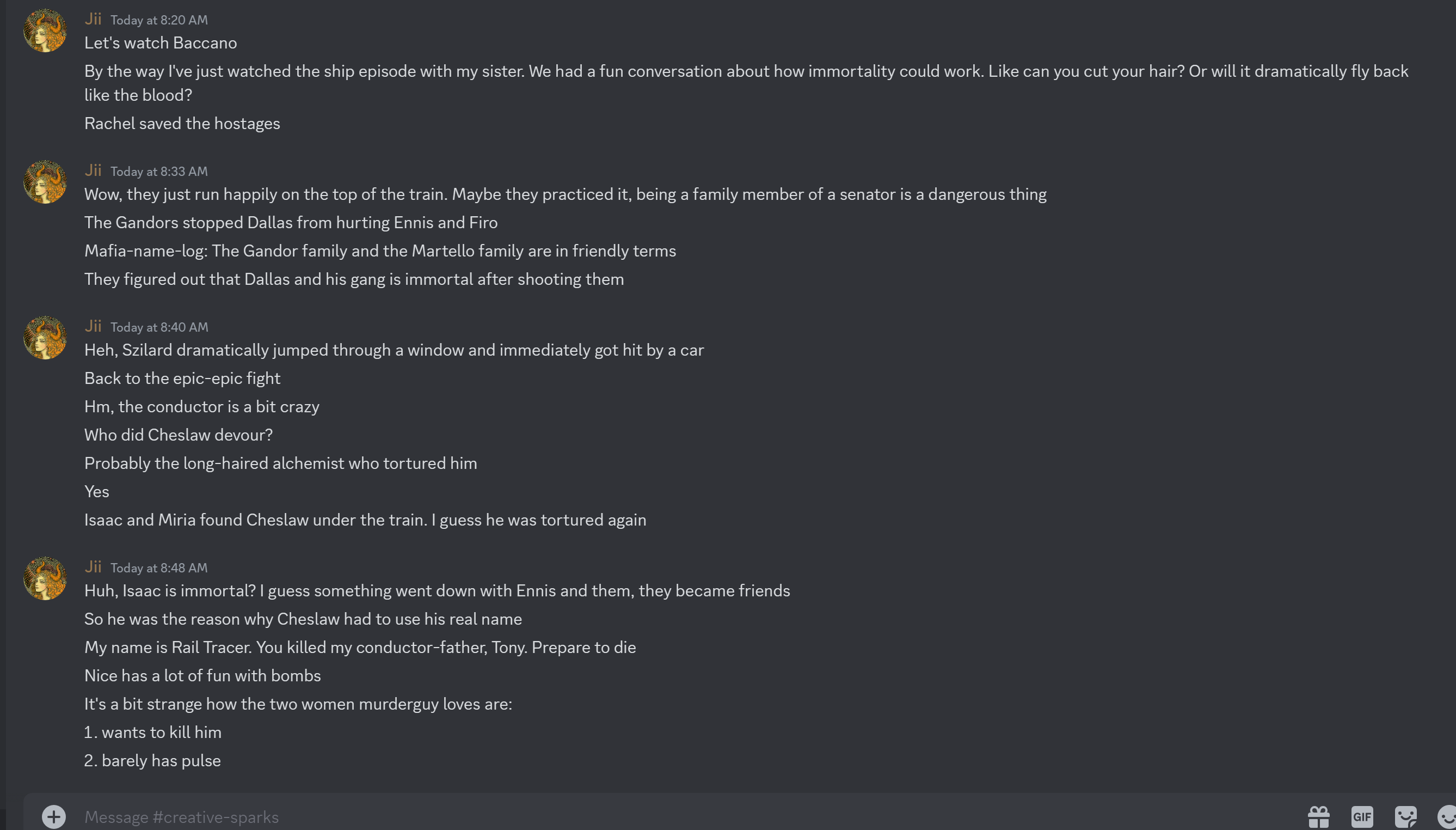Click Jii's avatar on the 8:33 AM message

pos(45,182)
